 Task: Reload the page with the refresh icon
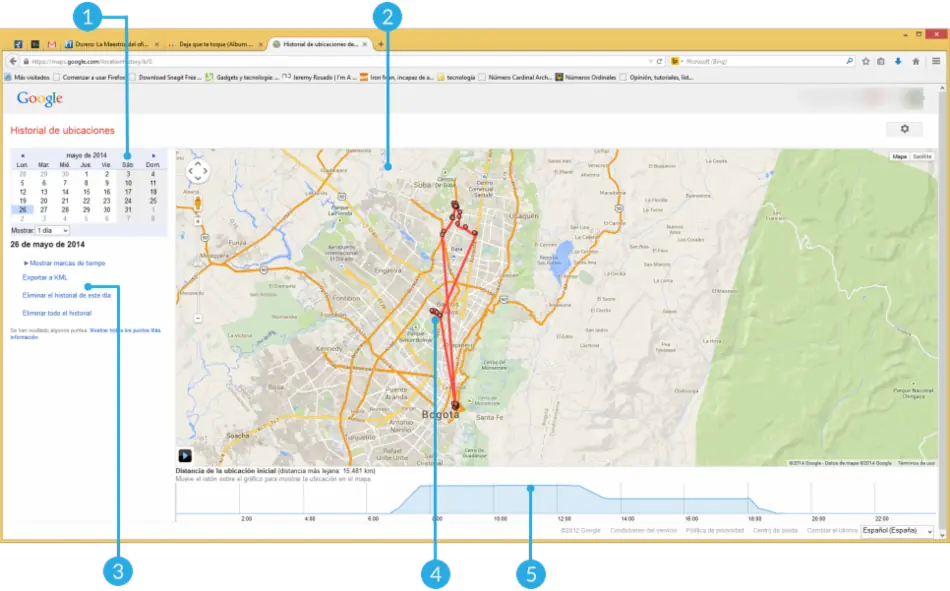click(659, 61)
